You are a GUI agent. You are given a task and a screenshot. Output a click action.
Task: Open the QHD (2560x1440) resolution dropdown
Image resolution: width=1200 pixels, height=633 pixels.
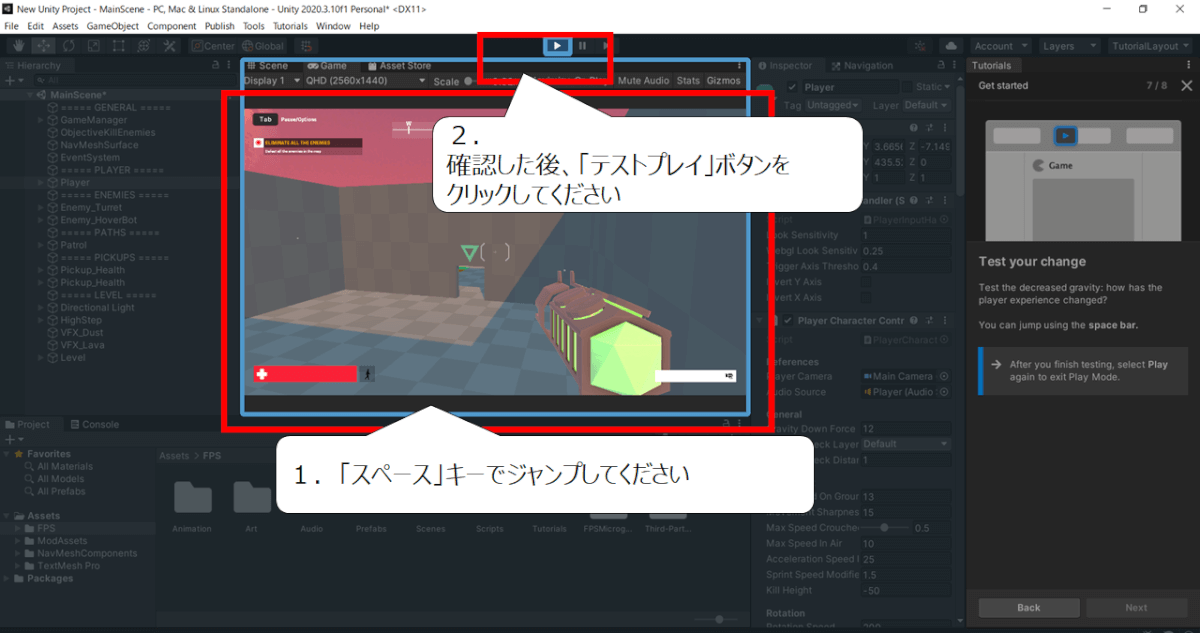tap(365, 81)
